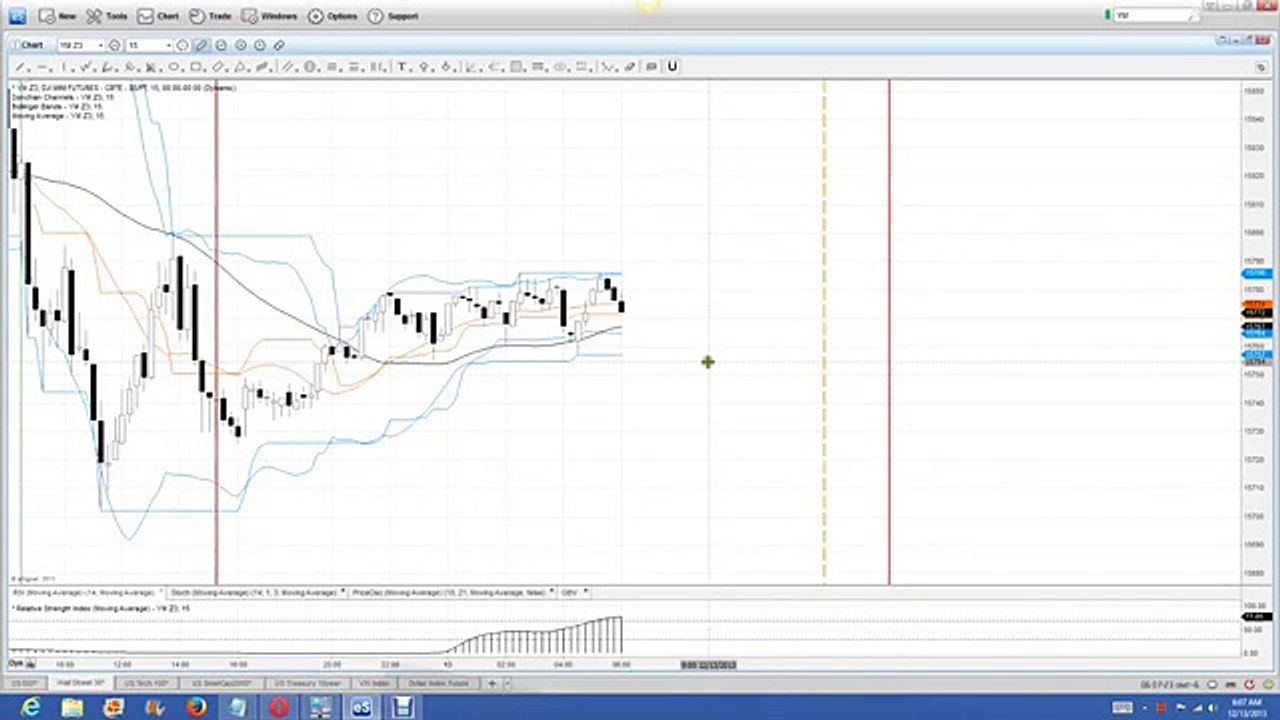1280x720 pixels.
Task: Open the Windows menu
Action: (269, 16)
